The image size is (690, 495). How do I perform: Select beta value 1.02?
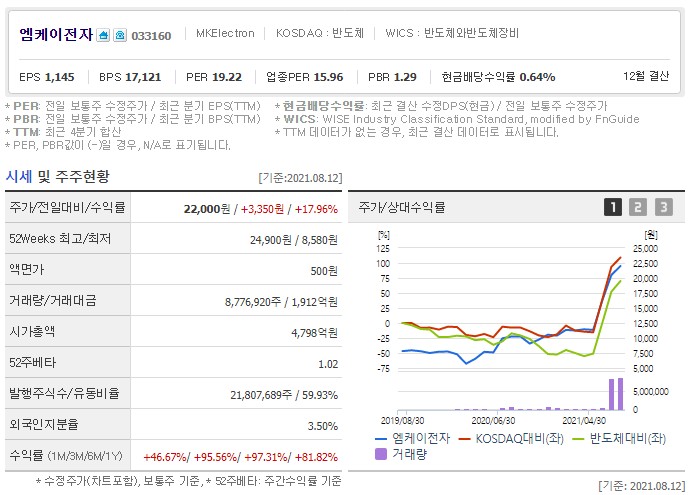328,364
